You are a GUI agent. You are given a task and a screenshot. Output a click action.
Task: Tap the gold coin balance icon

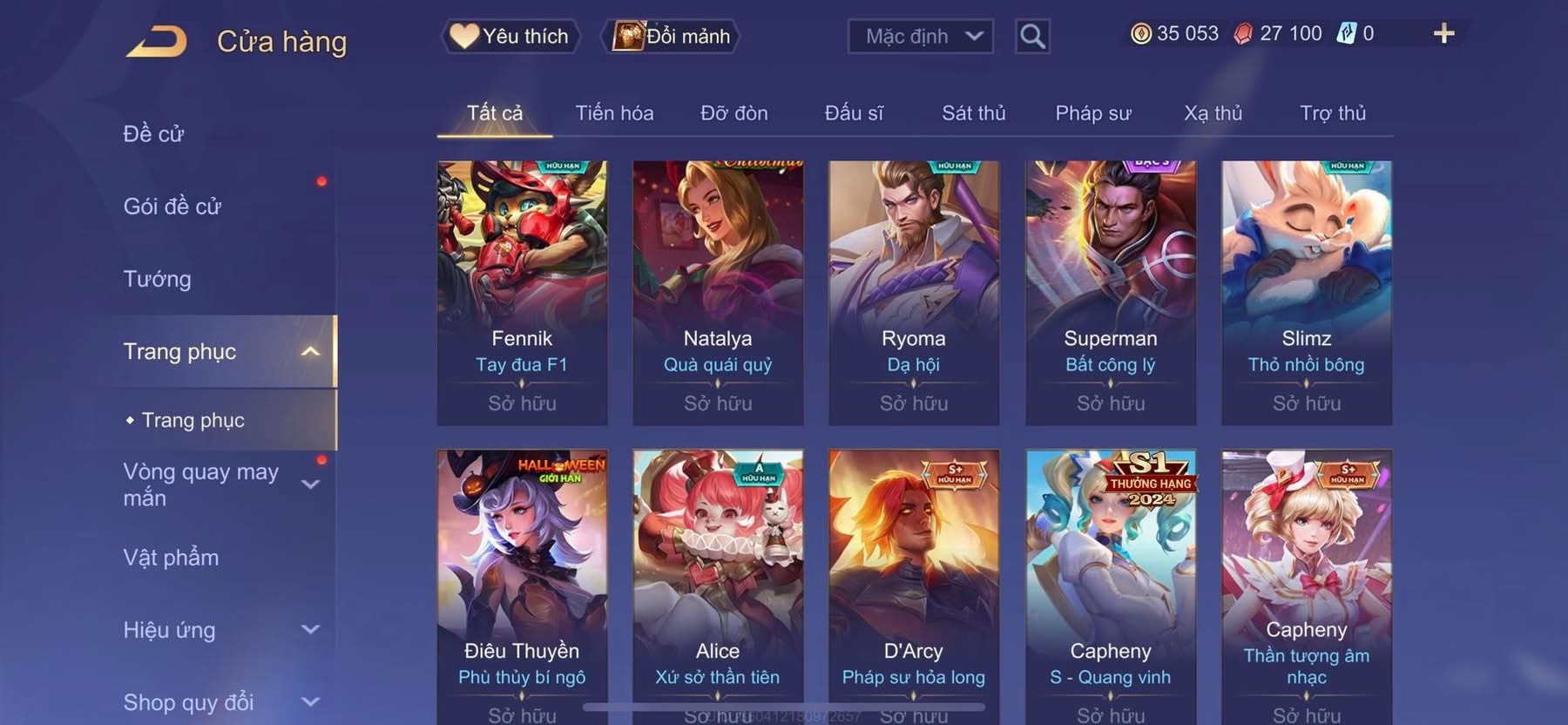[1140, 34]
